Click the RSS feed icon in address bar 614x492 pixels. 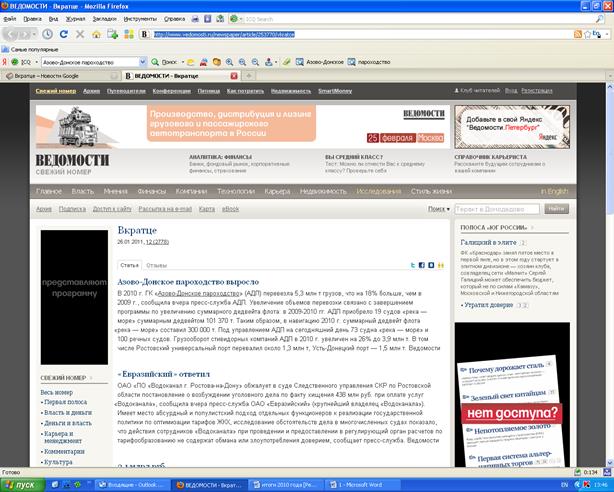(x=578, y=34)
